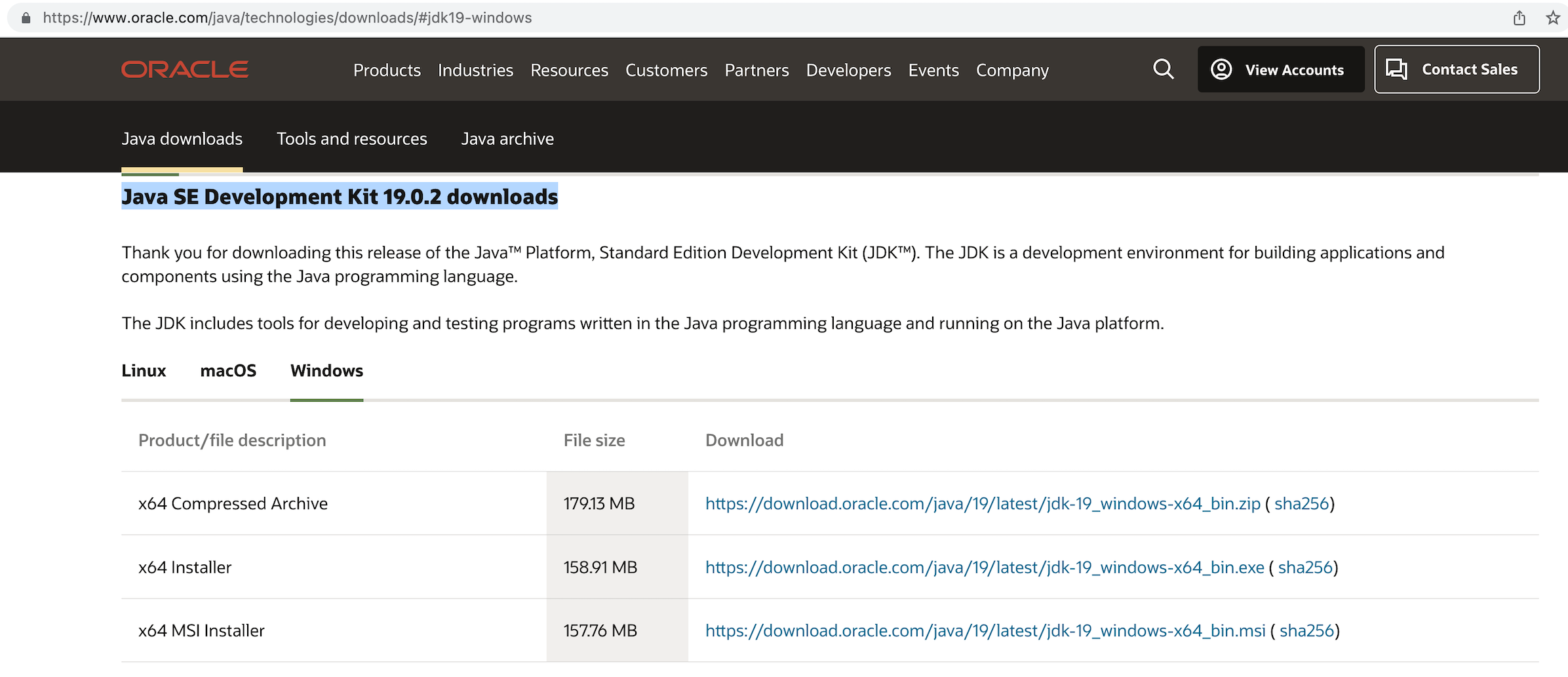The width and height of the screenshot is (1568, 677).
Task: Open sha256 for x64 Installer
Action: [1305, 567]
